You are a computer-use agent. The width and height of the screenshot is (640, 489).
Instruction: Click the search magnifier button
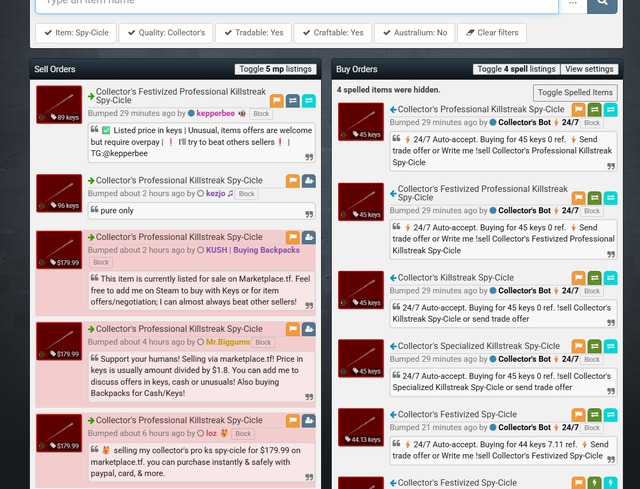602,4
